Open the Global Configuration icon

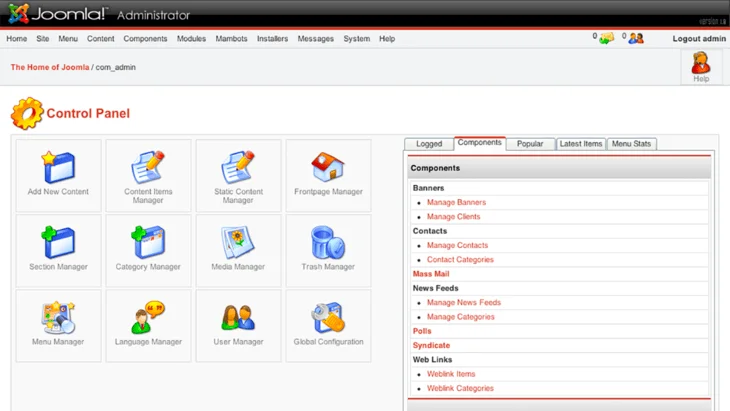(x=328, y=317)
